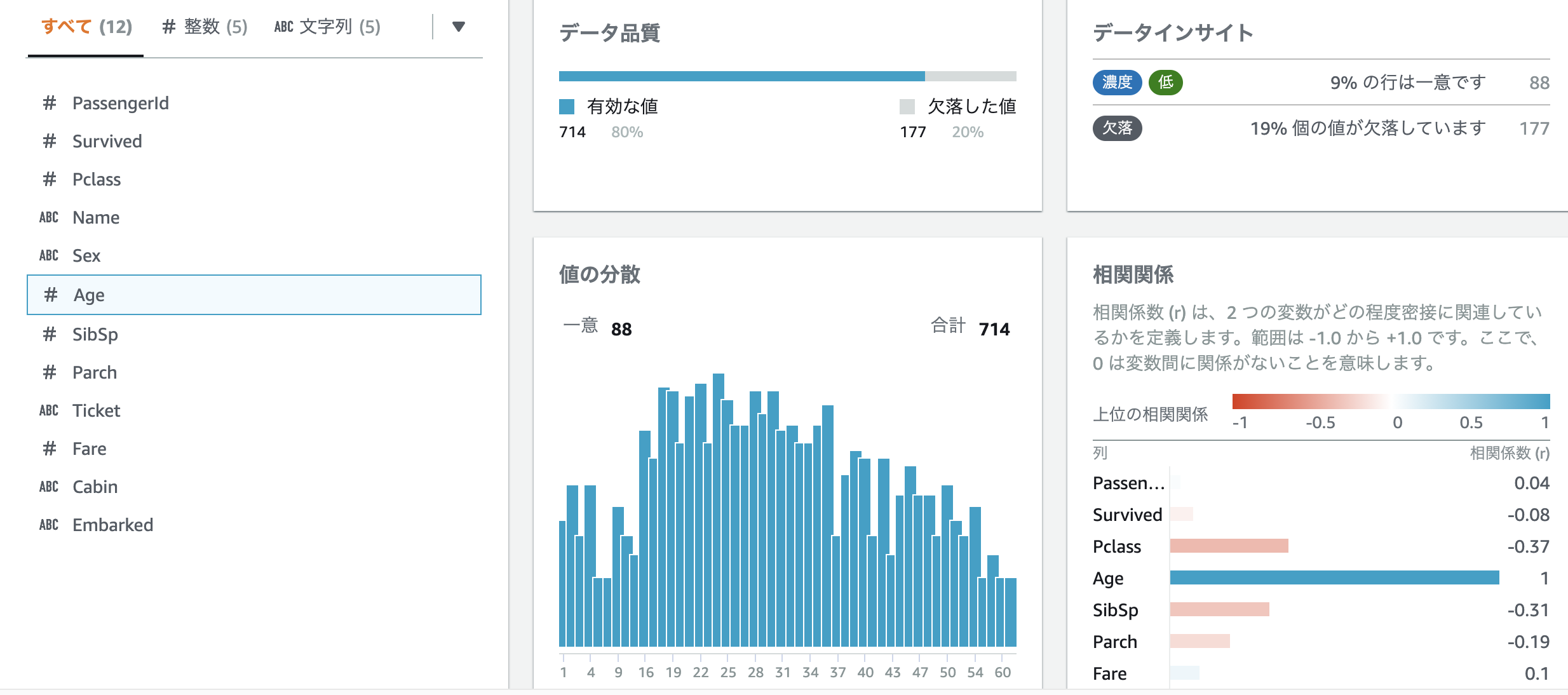Click the # icon next to Survived

click(x=50, y=141)
